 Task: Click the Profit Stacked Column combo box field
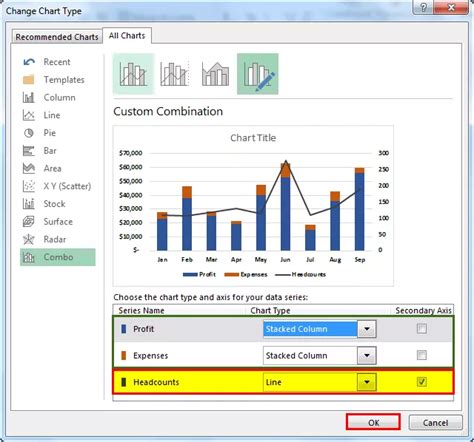[x=310, y=329]
